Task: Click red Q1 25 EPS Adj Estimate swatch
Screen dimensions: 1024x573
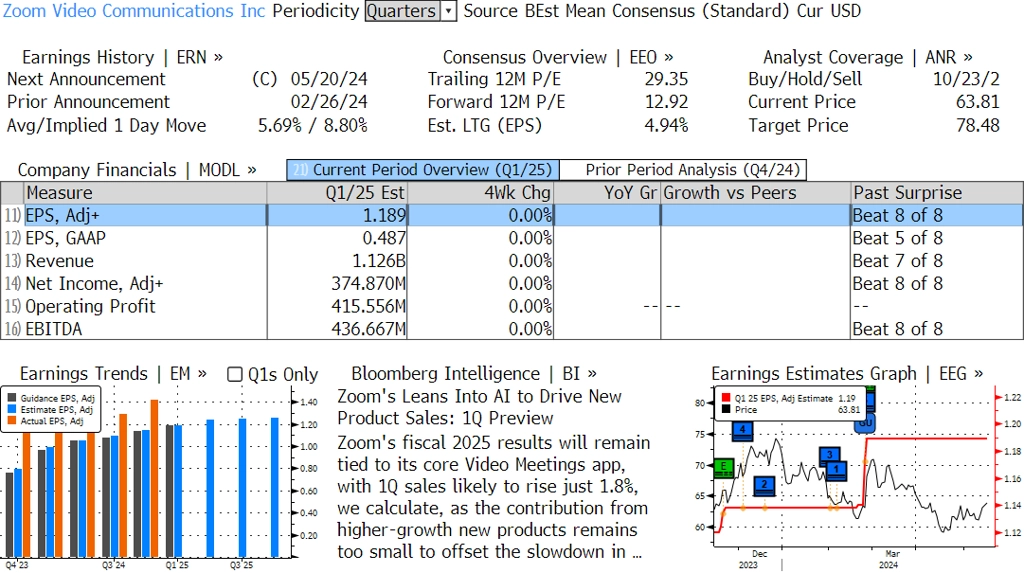Action: [x=726, y=398]
